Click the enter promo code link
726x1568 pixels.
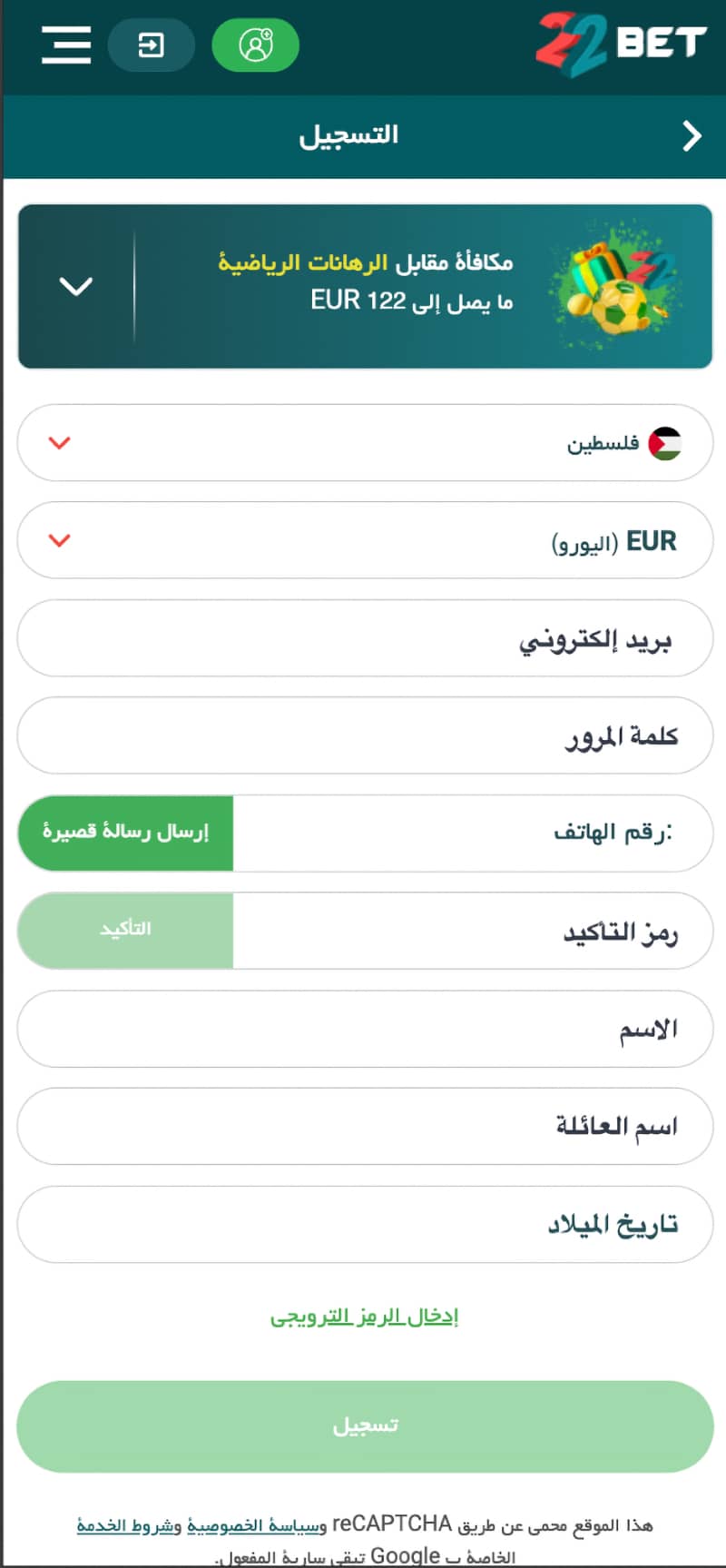point(364,1317)
